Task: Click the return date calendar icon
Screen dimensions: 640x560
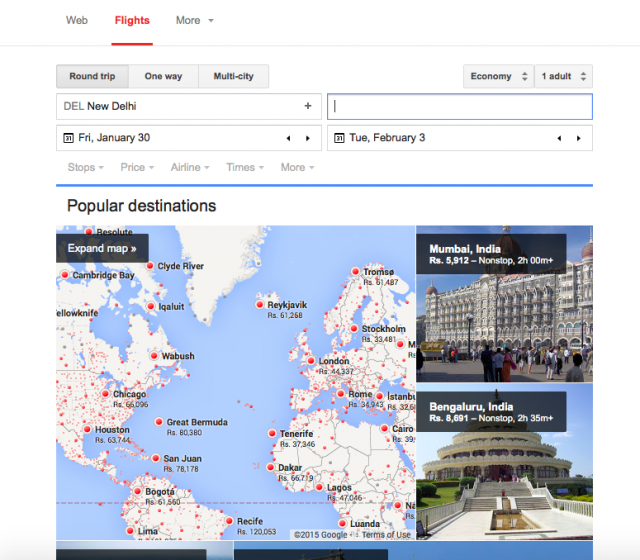Action: coord(339,138)
